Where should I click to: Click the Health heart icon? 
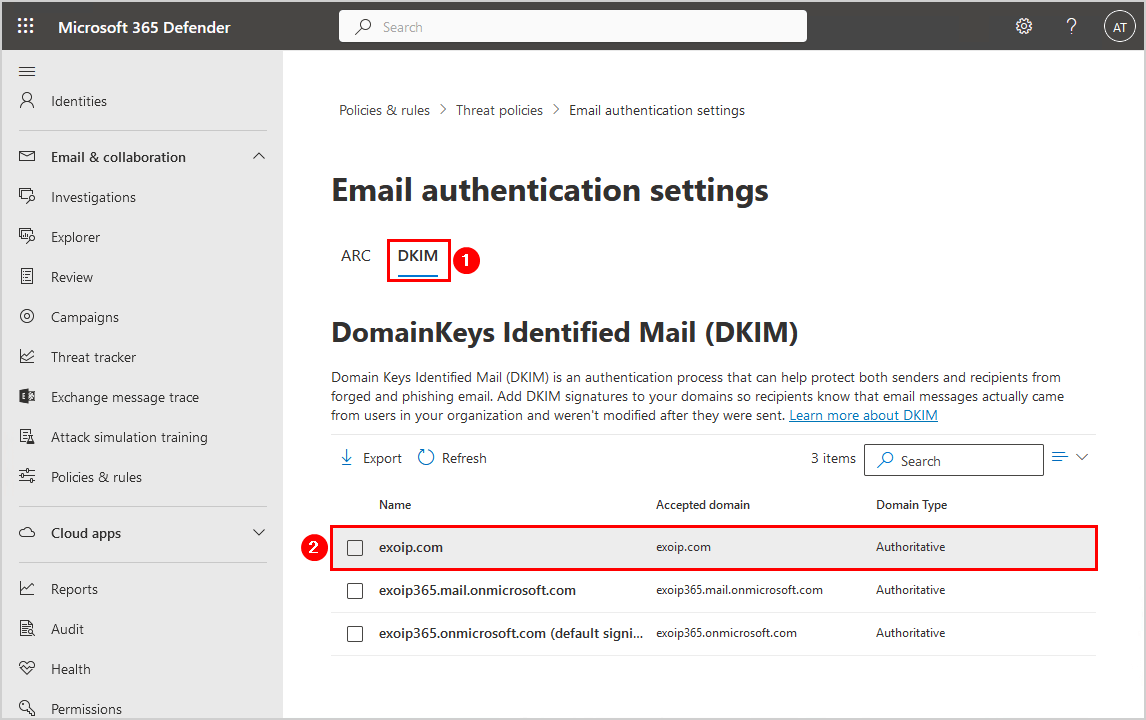tap(27, 668)
